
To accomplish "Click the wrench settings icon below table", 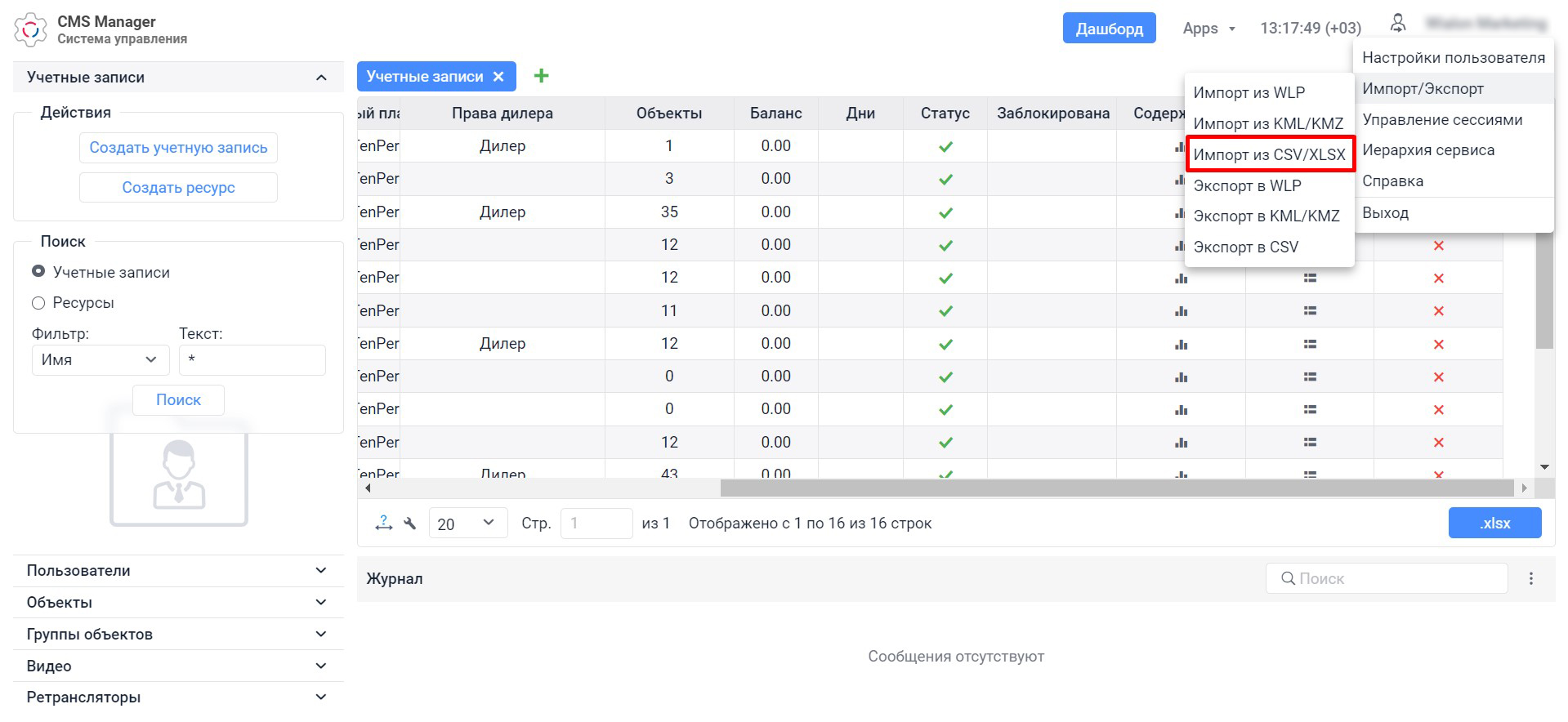I will [x=410, y=524].
